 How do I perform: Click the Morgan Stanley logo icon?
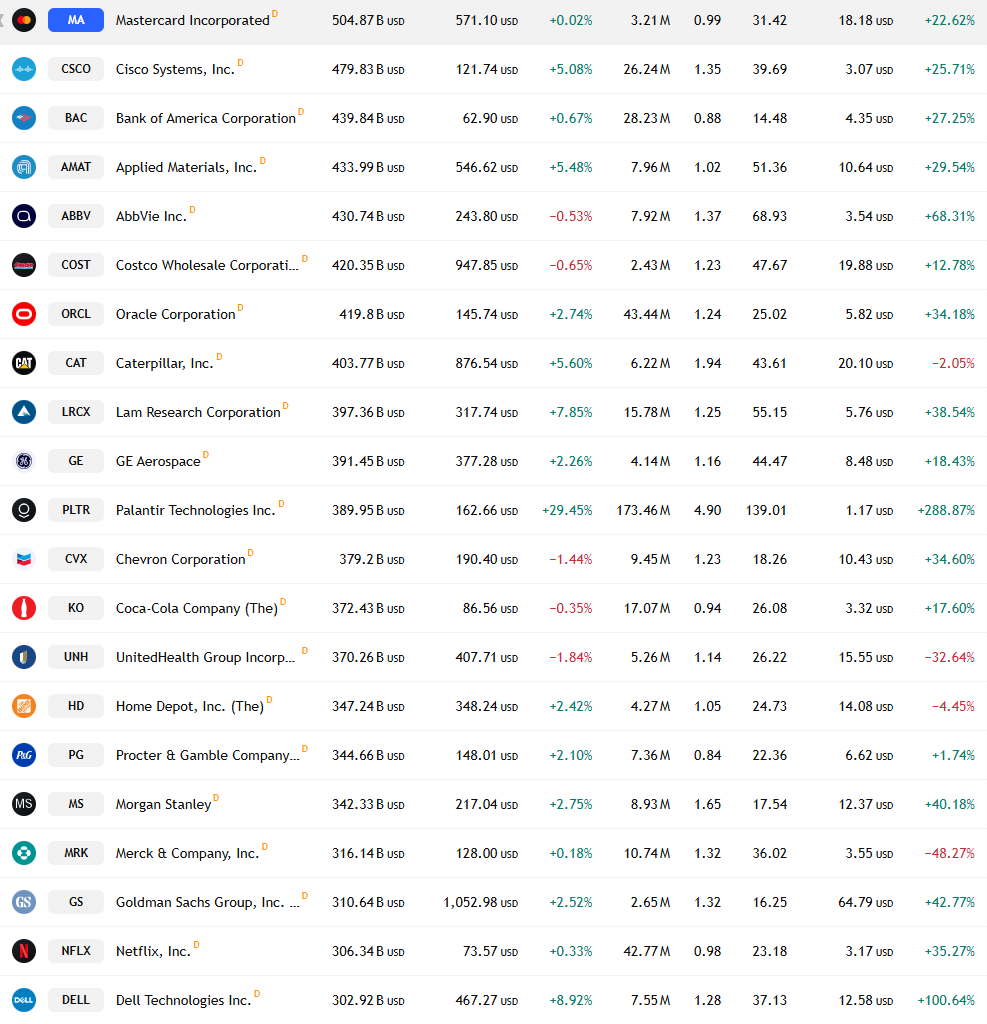[x=24, y=804]
